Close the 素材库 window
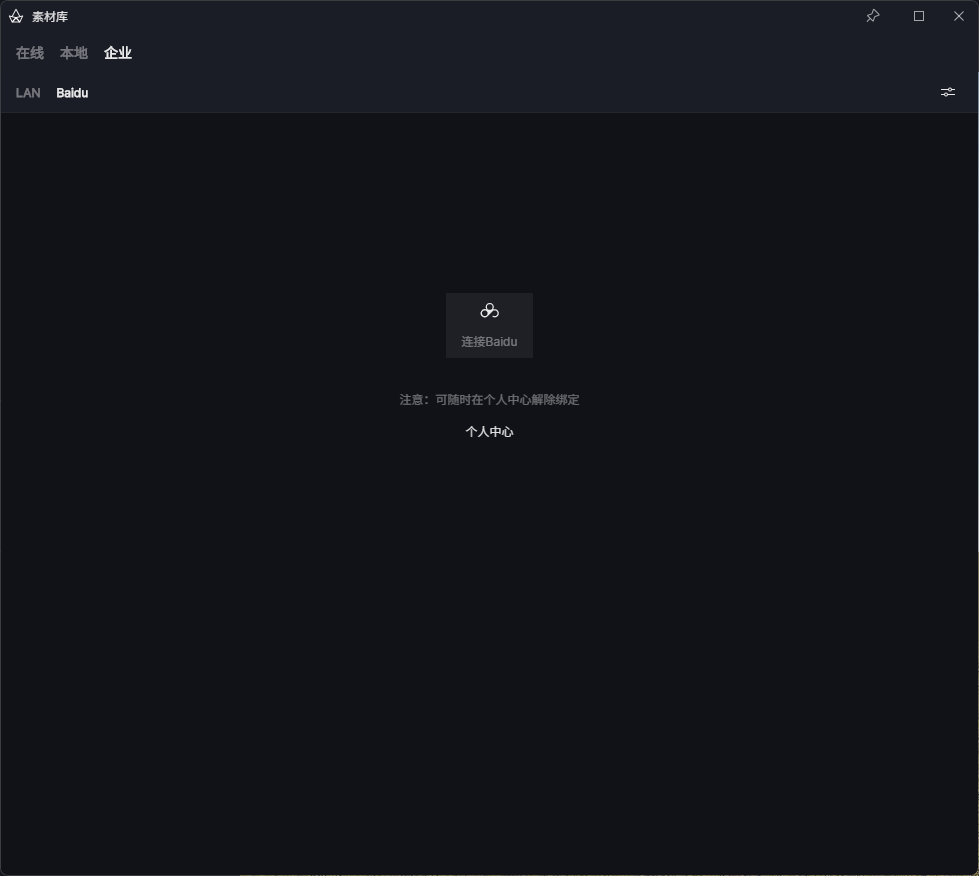 coord(959,16)
